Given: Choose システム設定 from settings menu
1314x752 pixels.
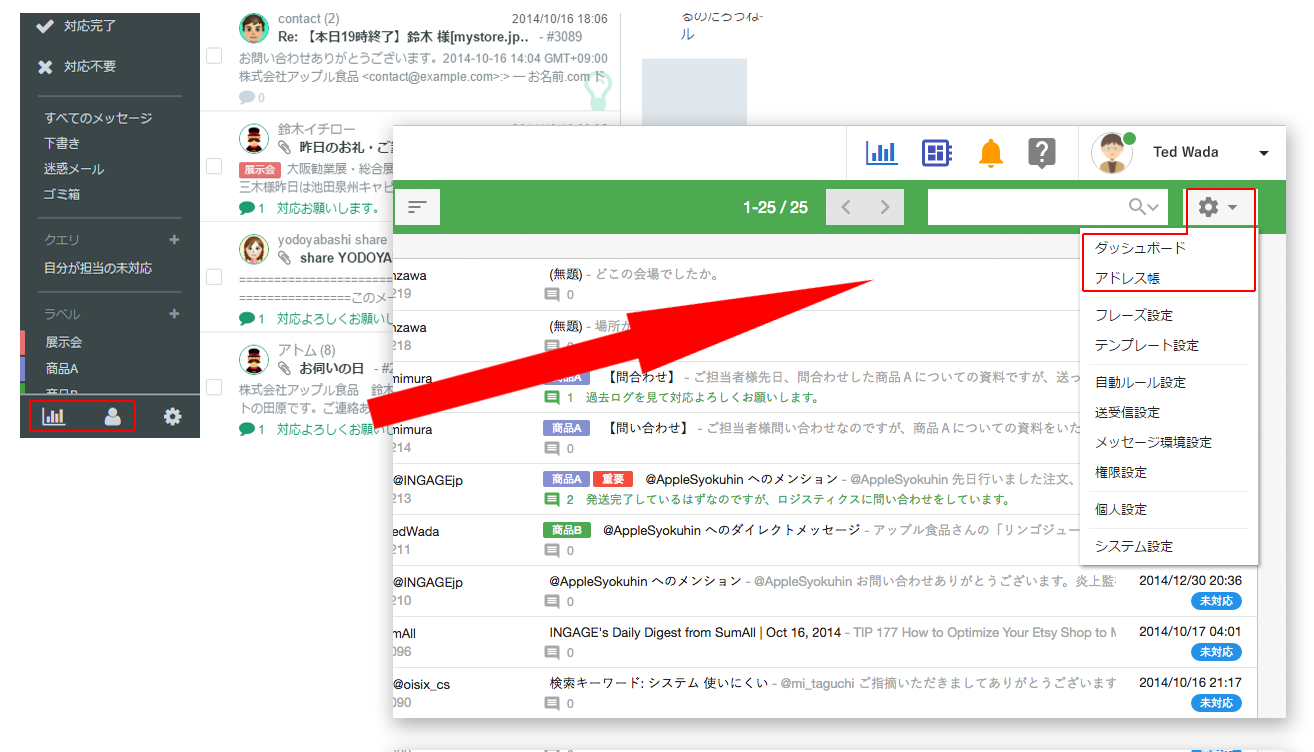Looking at the screenshot, I should pyautogui.click(x=1133, y=546).
